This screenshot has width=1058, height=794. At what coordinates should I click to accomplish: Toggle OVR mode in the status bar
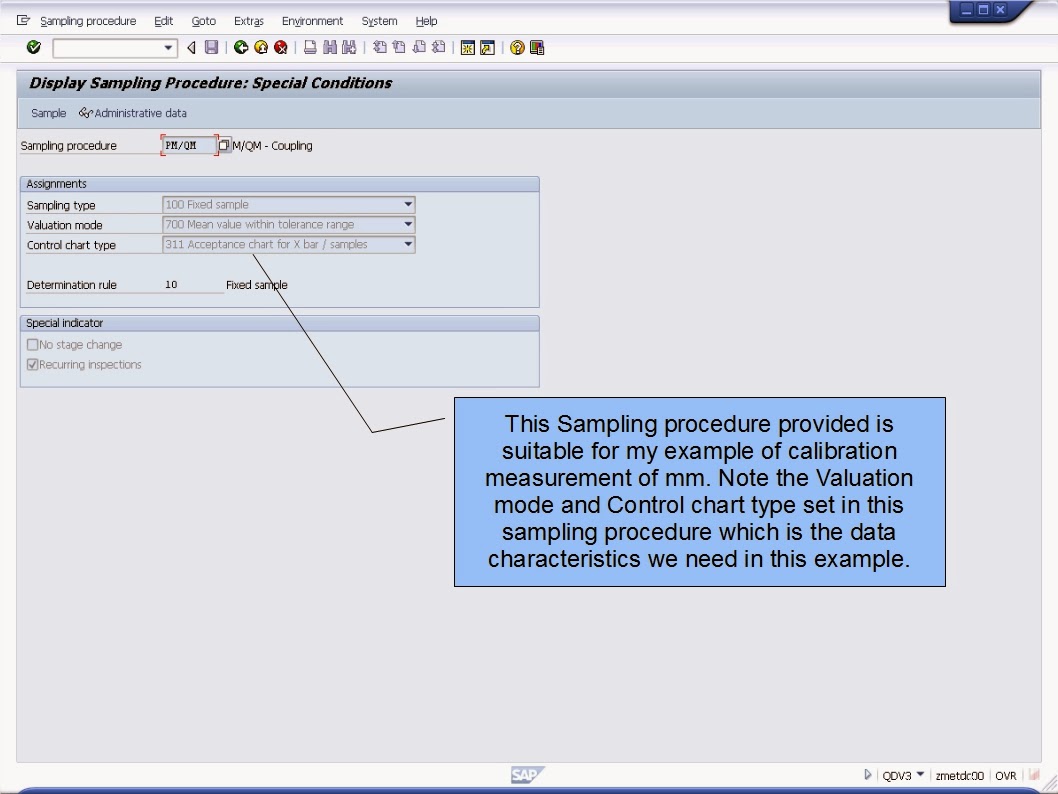1005,775
